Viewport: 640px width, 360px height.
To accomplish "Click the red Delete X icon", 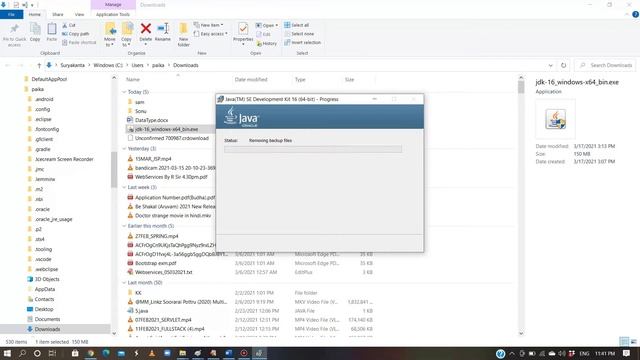I will coord(146,29).
